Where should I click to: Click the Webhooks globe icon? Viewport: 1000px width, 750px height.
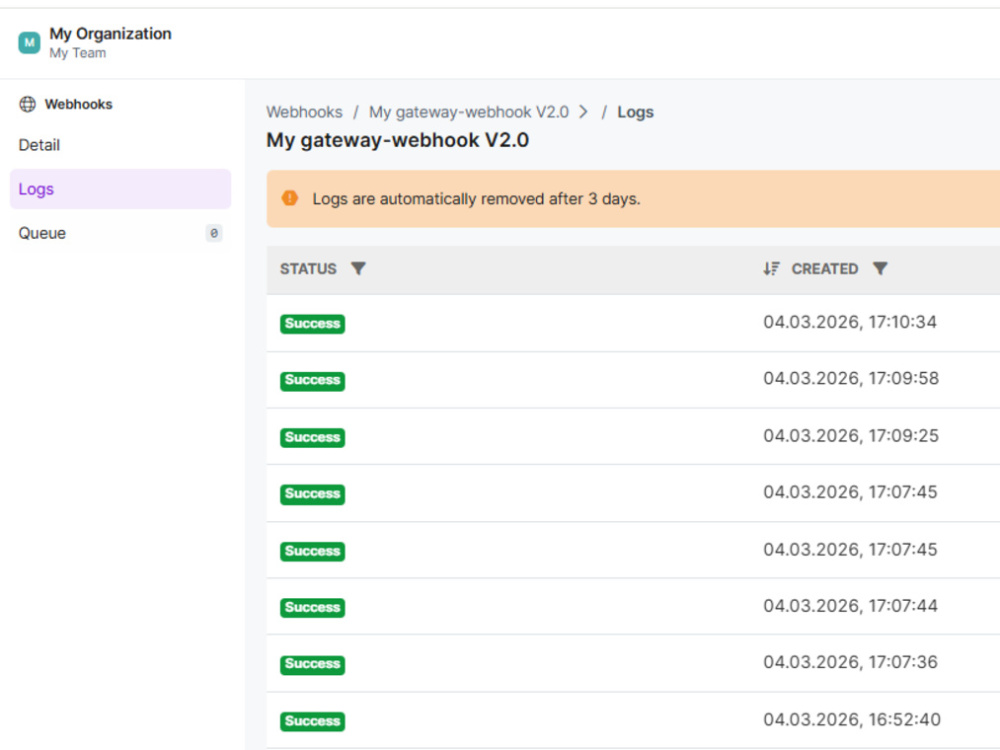pos(27,104)
